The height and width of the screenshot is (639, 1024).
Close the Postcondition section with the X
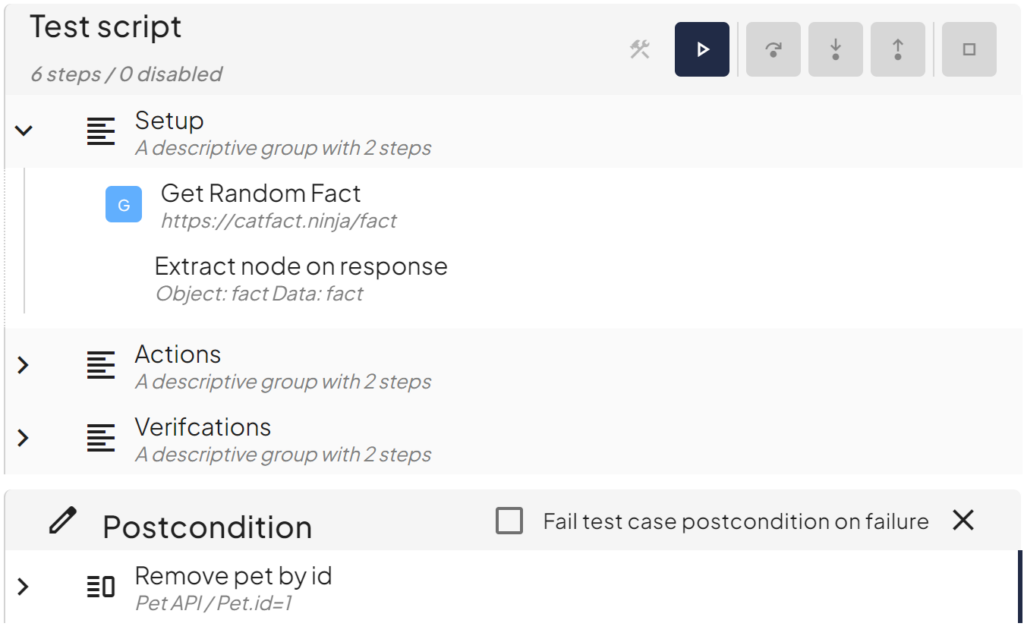click(963, 520)
